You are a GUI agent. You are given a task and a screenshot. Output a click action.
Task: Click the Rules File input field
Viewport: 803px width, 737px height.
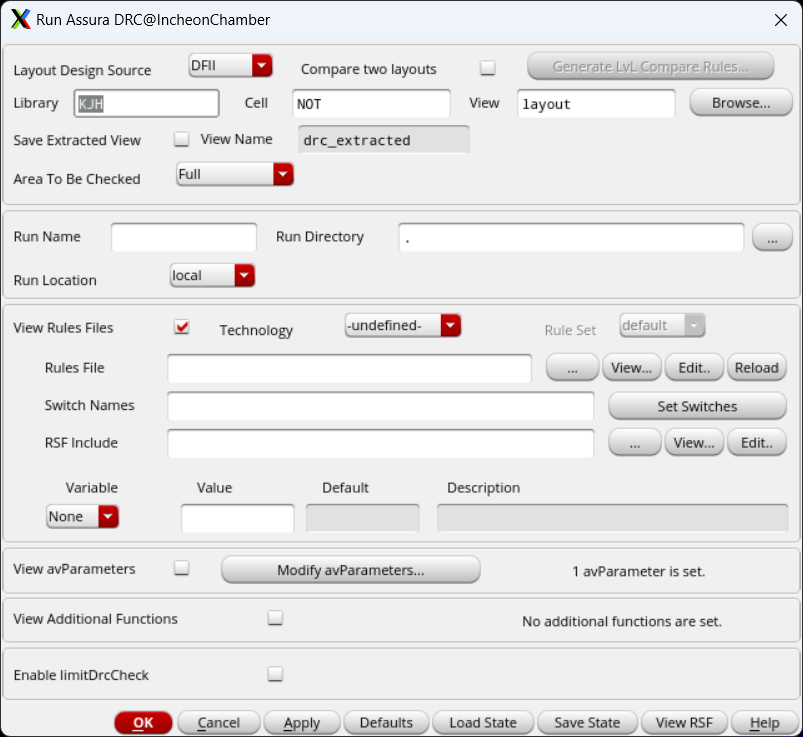click(349, 368)
